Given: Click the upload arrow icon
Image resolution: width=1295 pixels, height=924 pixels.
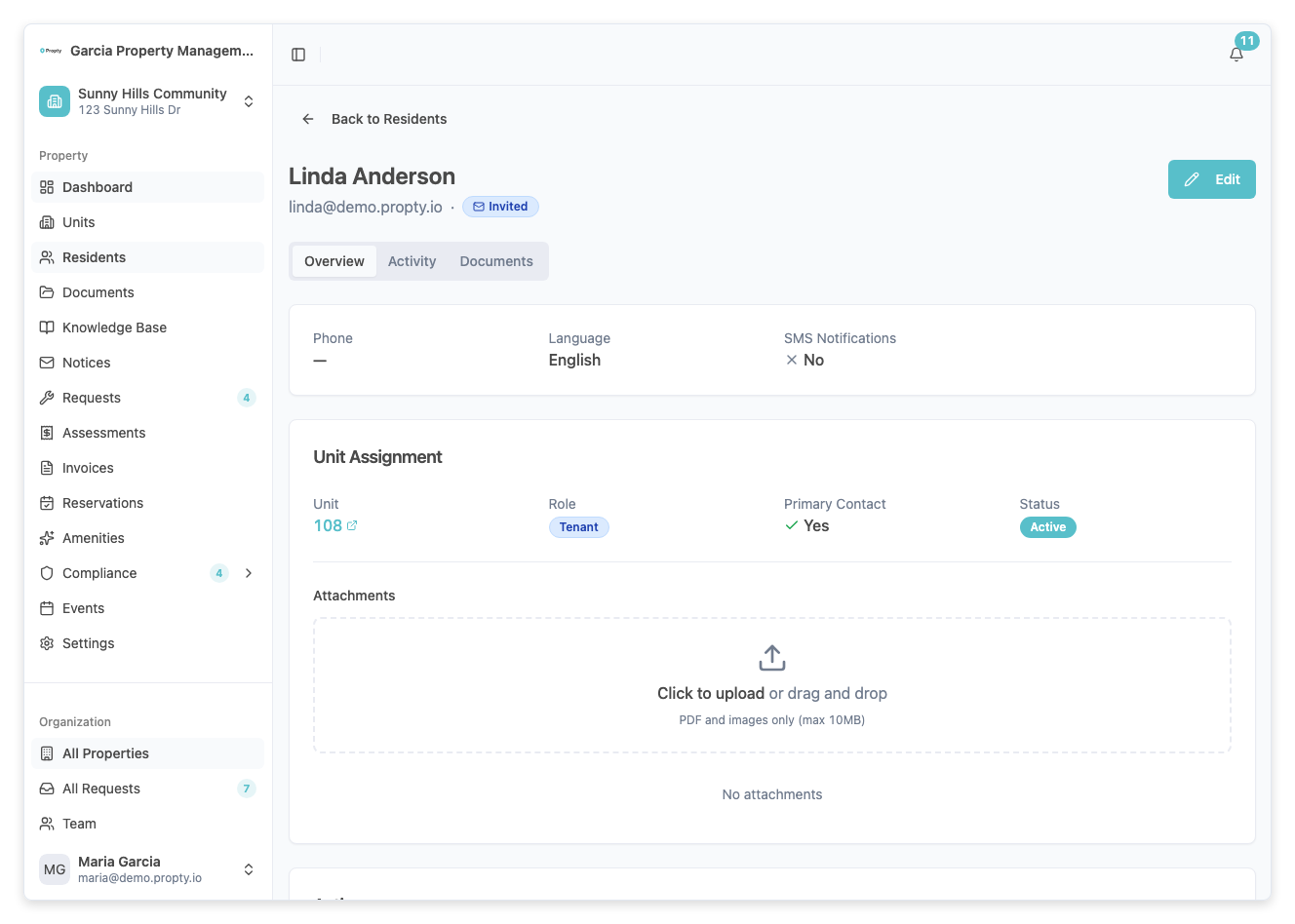Looking at the screenshot, I should tap(772, 658).
